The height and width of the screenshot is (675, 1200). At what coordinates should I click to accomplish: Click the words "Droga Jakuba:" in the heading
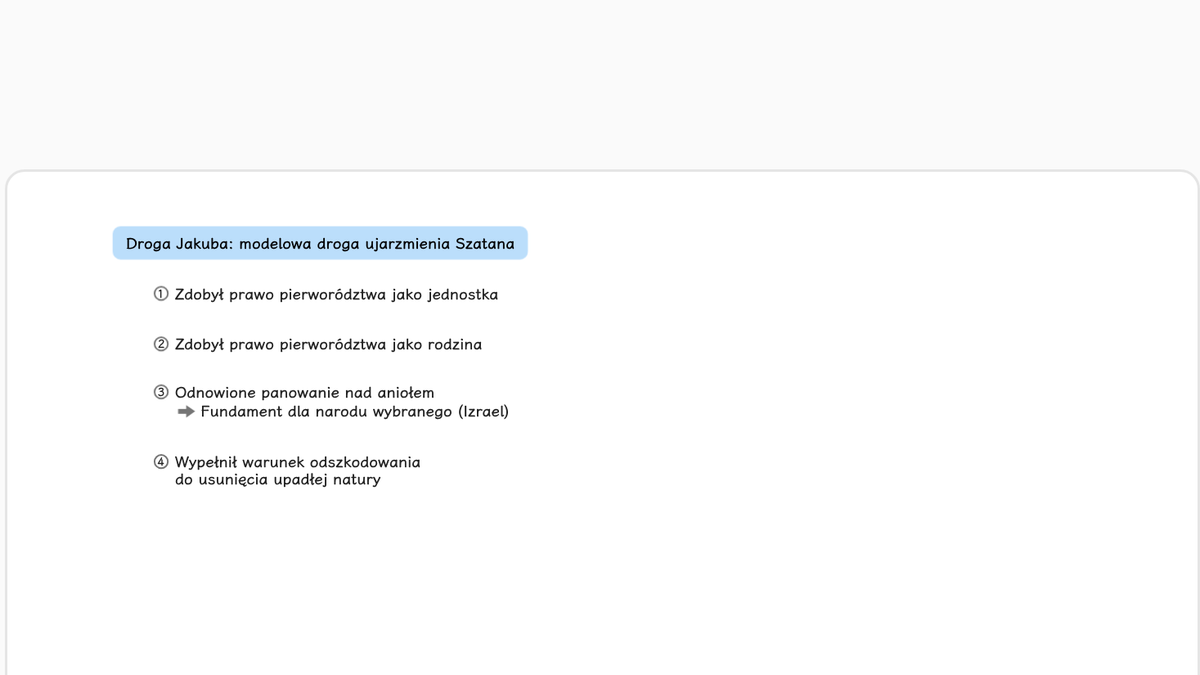180,244
